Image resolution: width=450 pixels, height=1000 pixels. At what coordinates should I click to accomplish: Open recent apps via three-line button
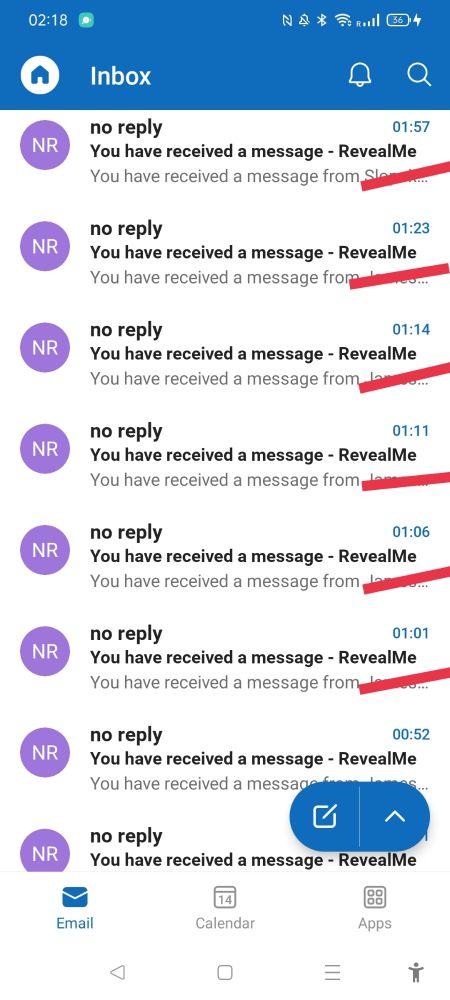(332, 972)
